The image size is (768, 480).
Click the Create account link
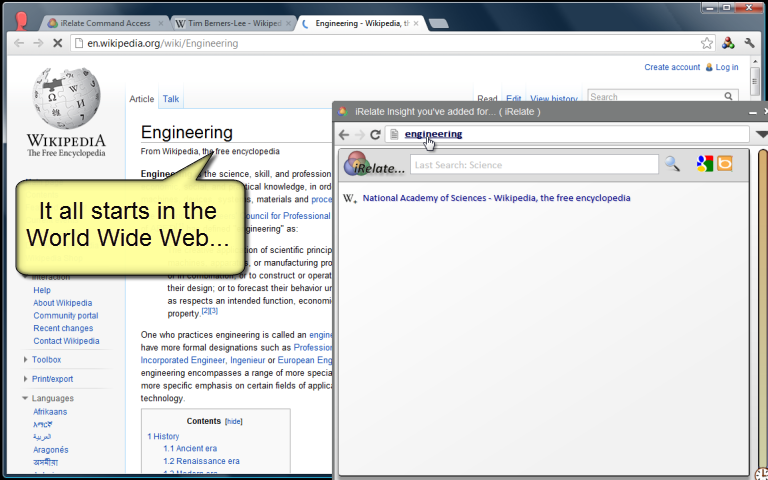(672, 67)
